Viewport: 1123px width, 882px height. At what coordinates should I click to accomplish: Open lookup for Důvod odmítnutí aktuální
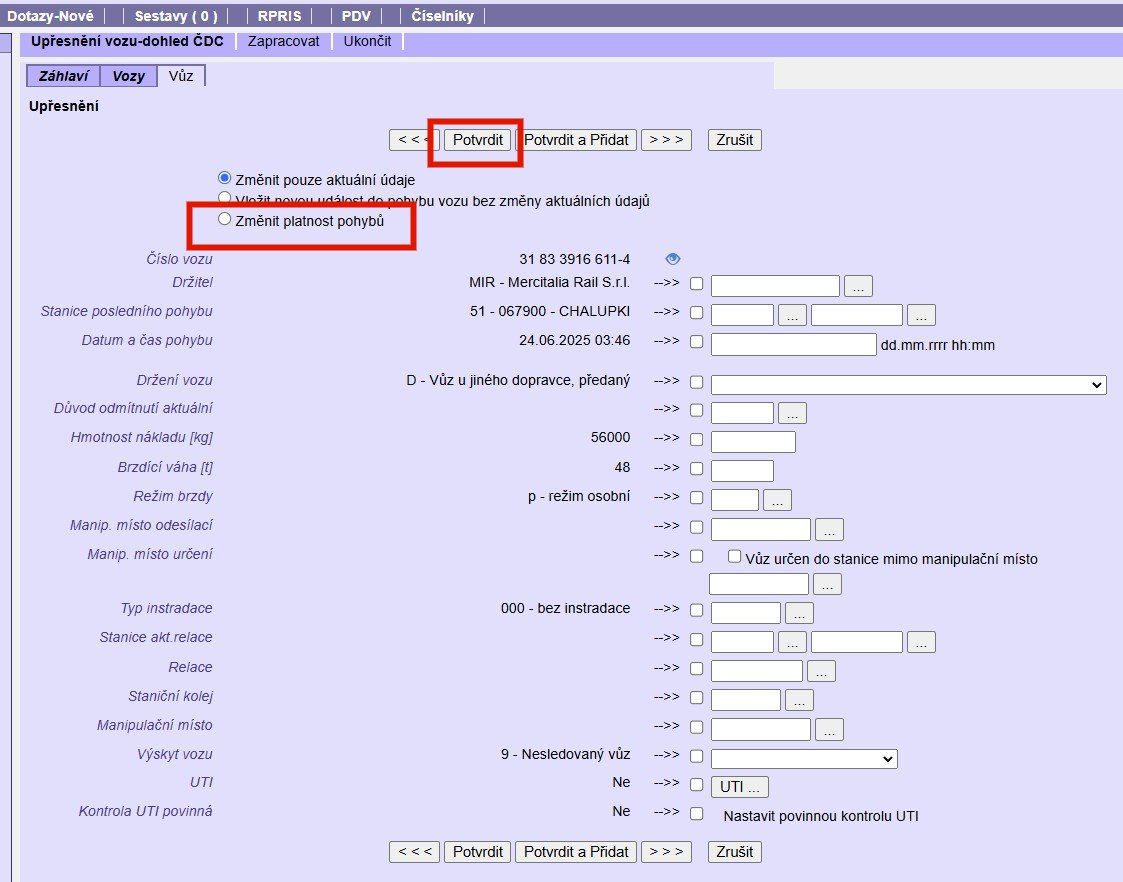pos(791,412)
